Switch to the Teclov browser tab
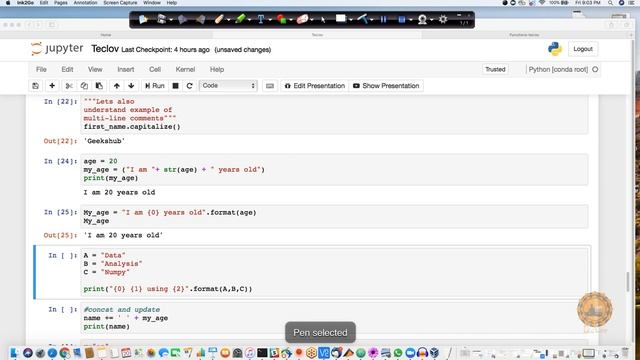The width and height of the screenshot is (640, 360). pos(317,35)
